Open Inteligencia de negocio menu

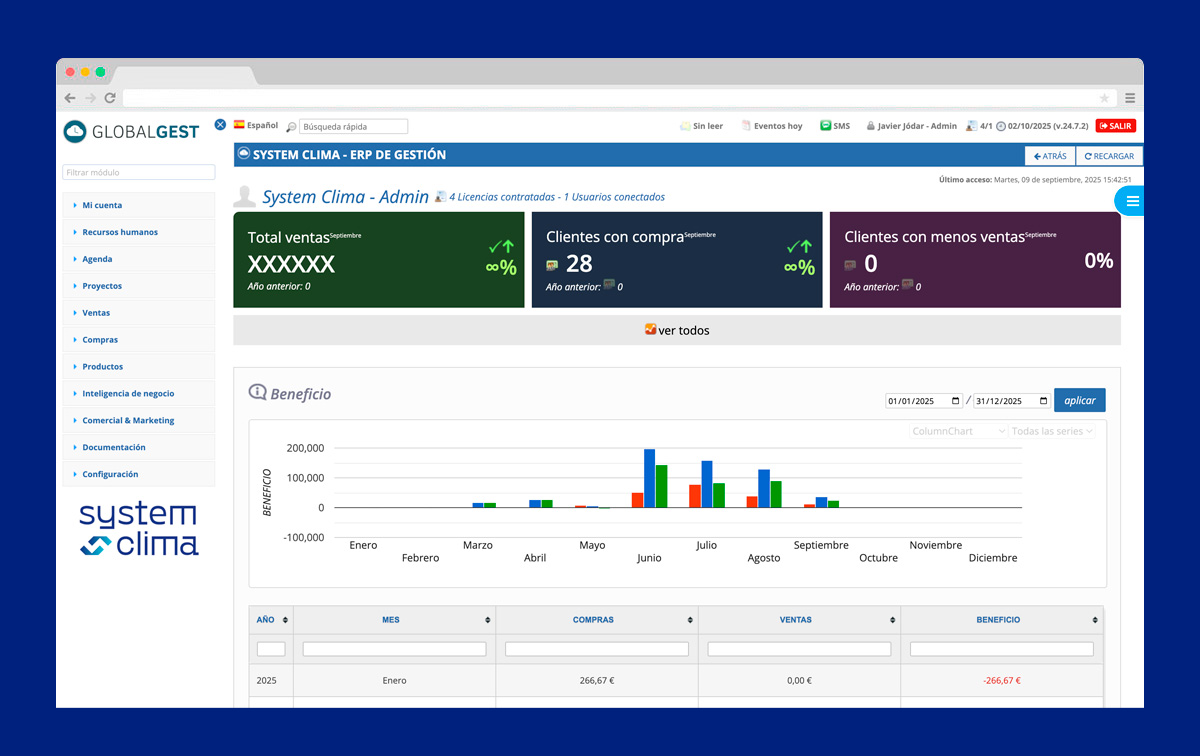click(128, 394)
